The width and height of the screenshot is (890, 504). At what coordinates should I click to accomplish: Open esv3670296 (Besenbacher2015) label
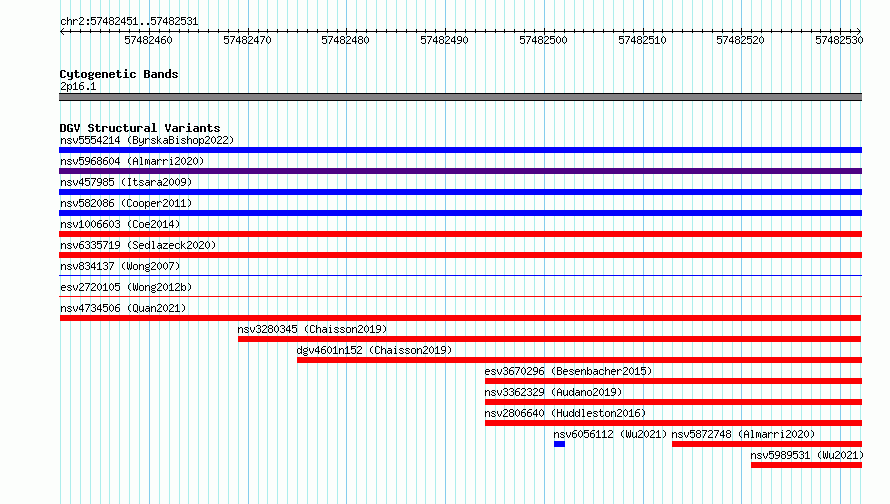click(568, 371)
